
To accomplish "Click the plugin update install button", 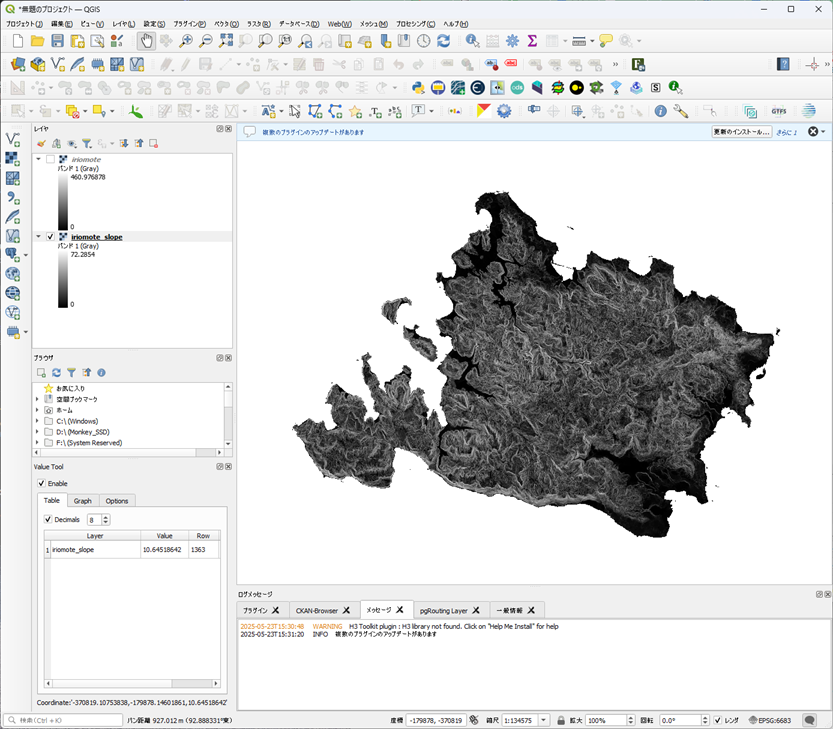I will pos(741,132).
